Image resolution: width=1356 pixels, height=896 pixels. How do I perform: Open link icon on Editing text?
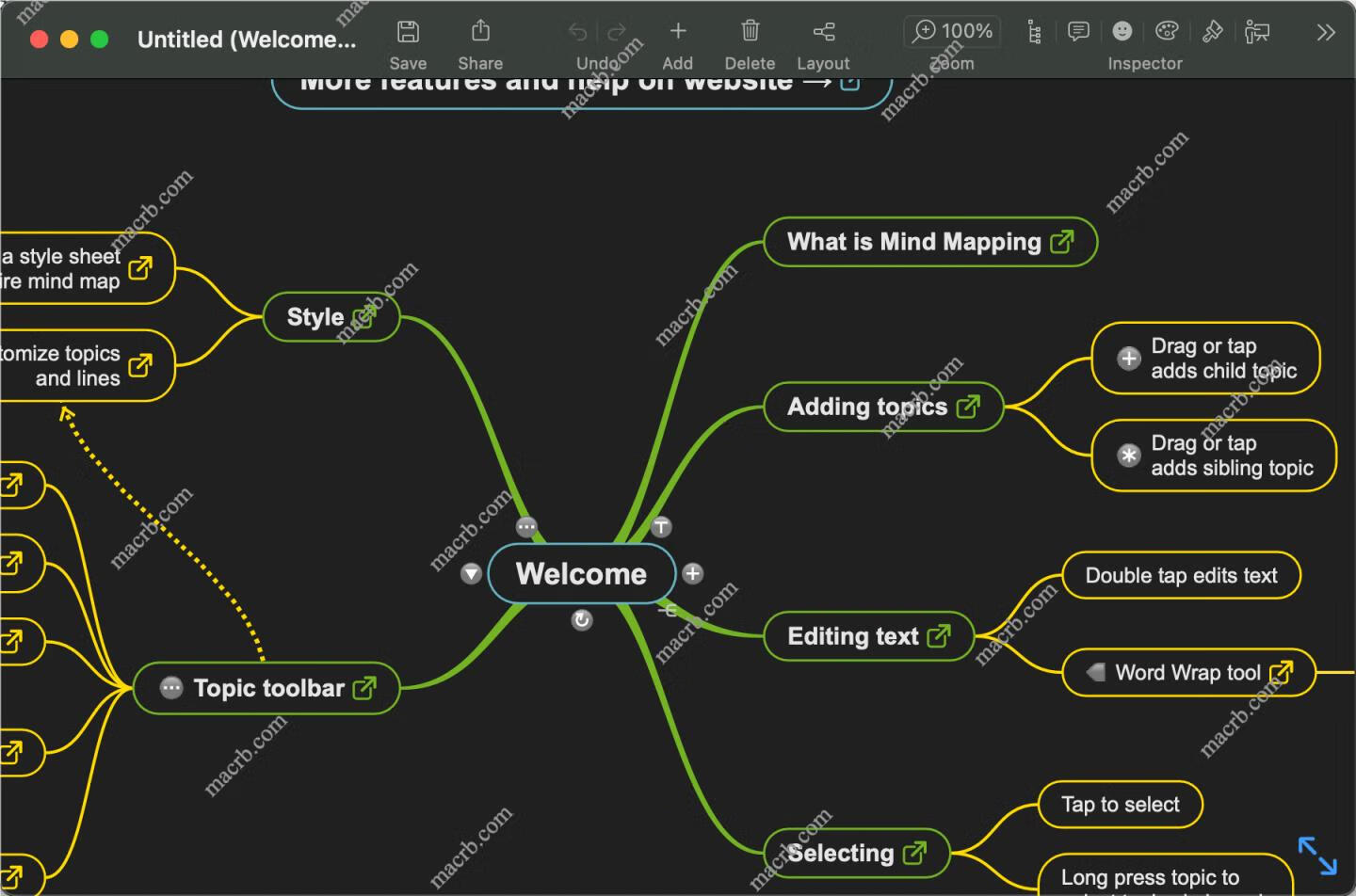[939, 636]
